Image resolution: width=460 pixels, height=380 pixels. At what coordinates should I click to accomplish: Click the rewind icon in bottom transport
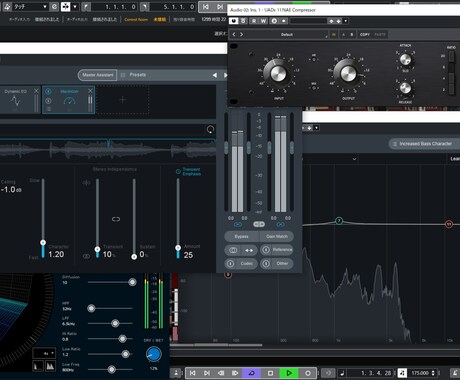pyautogui.click(x=221, y=373)
